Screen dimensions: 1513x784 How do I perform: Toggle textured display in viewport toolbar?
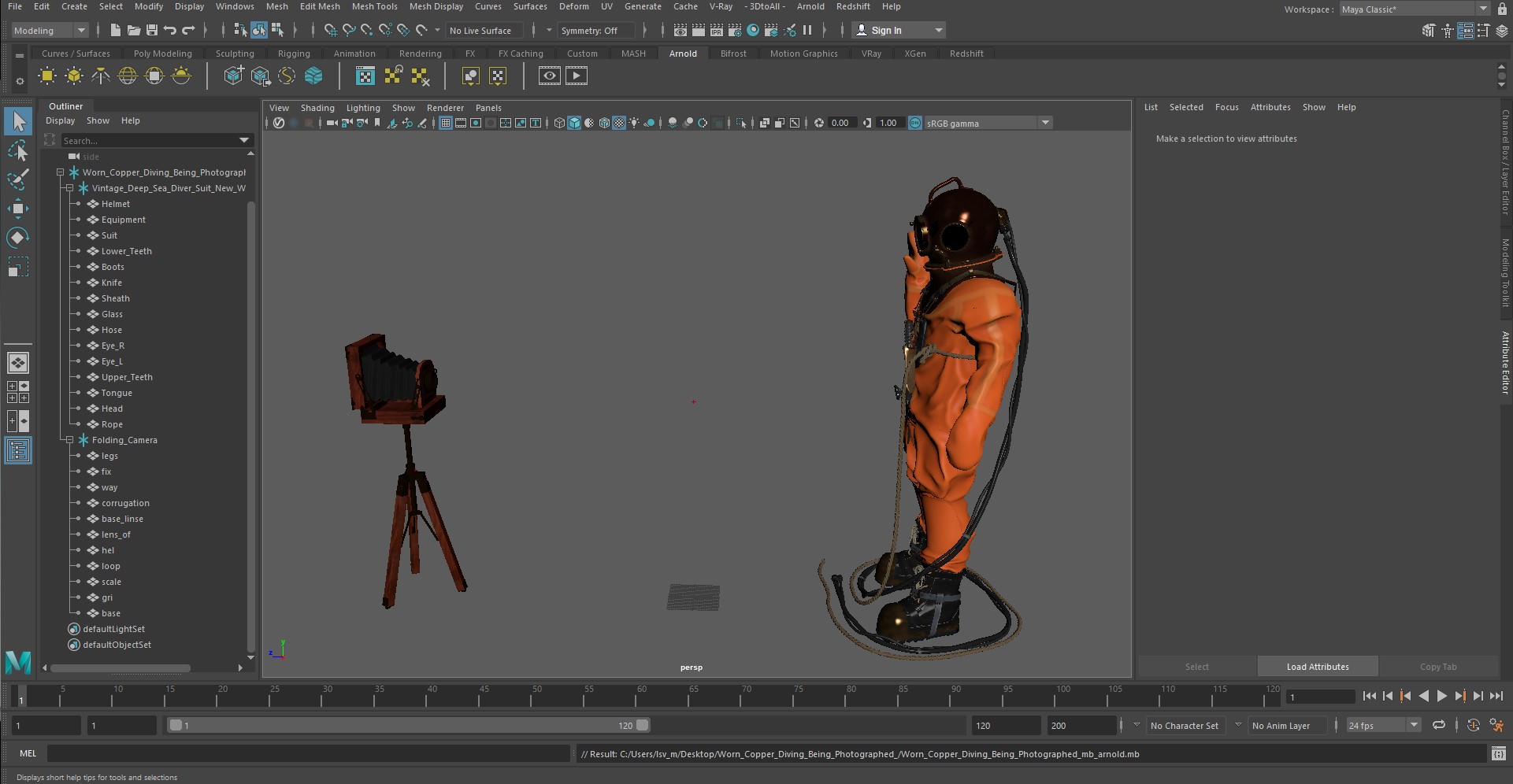pos(619,123)
